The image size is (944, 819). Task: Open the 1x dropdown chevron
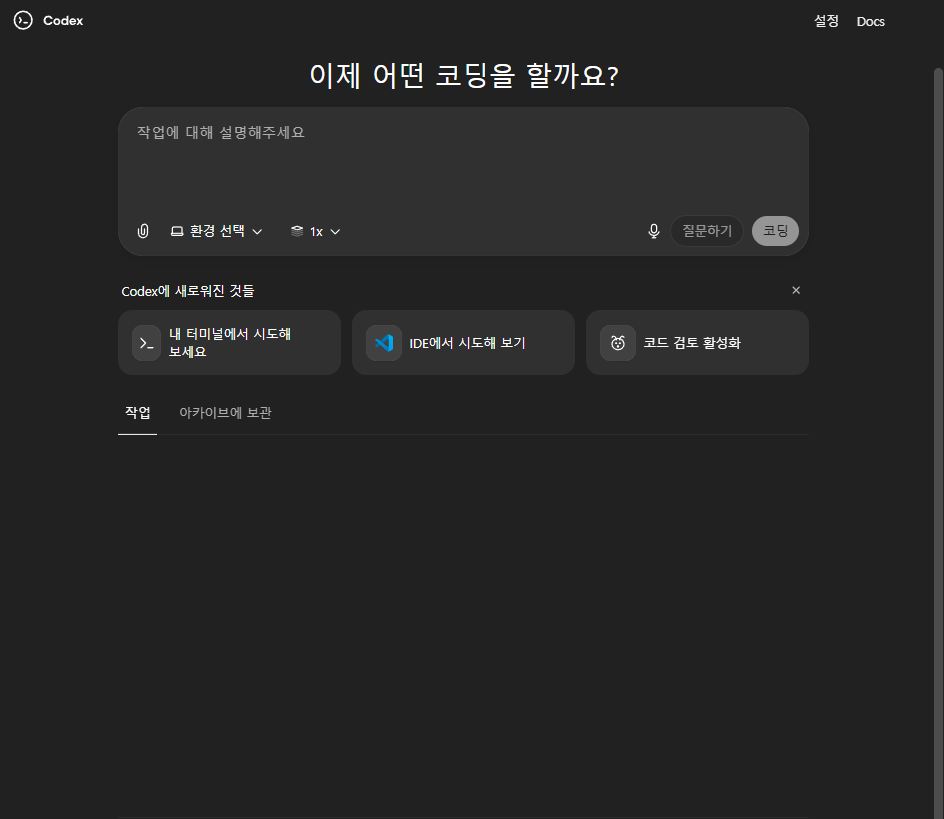(335, 232)
